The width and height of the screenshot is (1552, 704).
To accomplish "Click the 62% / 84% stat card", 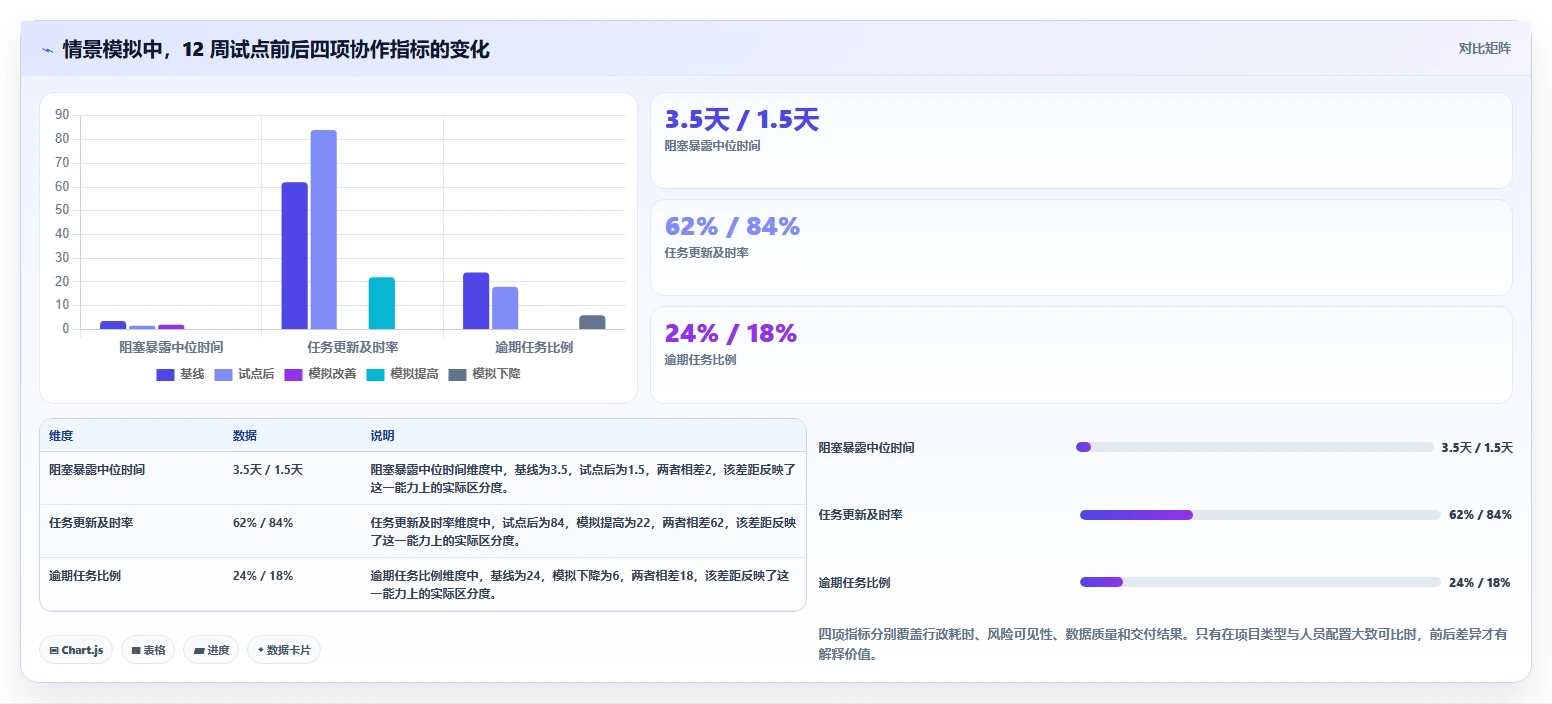I will (x=1081, y=247).
